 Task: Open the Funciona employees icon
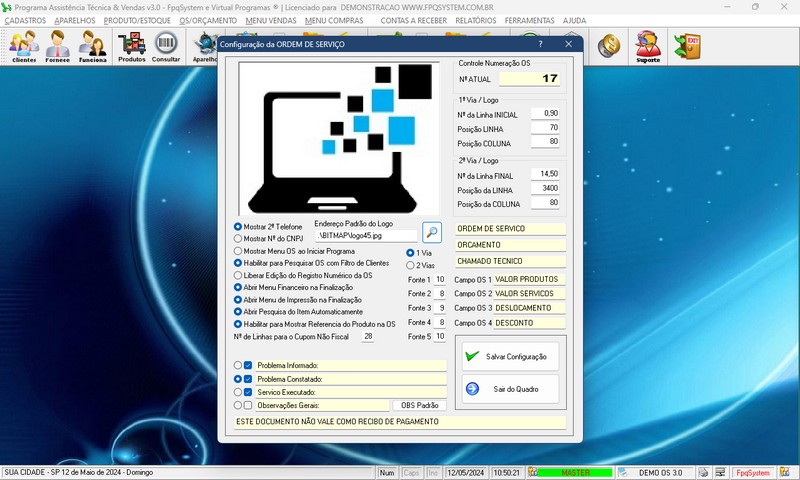point(93,46)
